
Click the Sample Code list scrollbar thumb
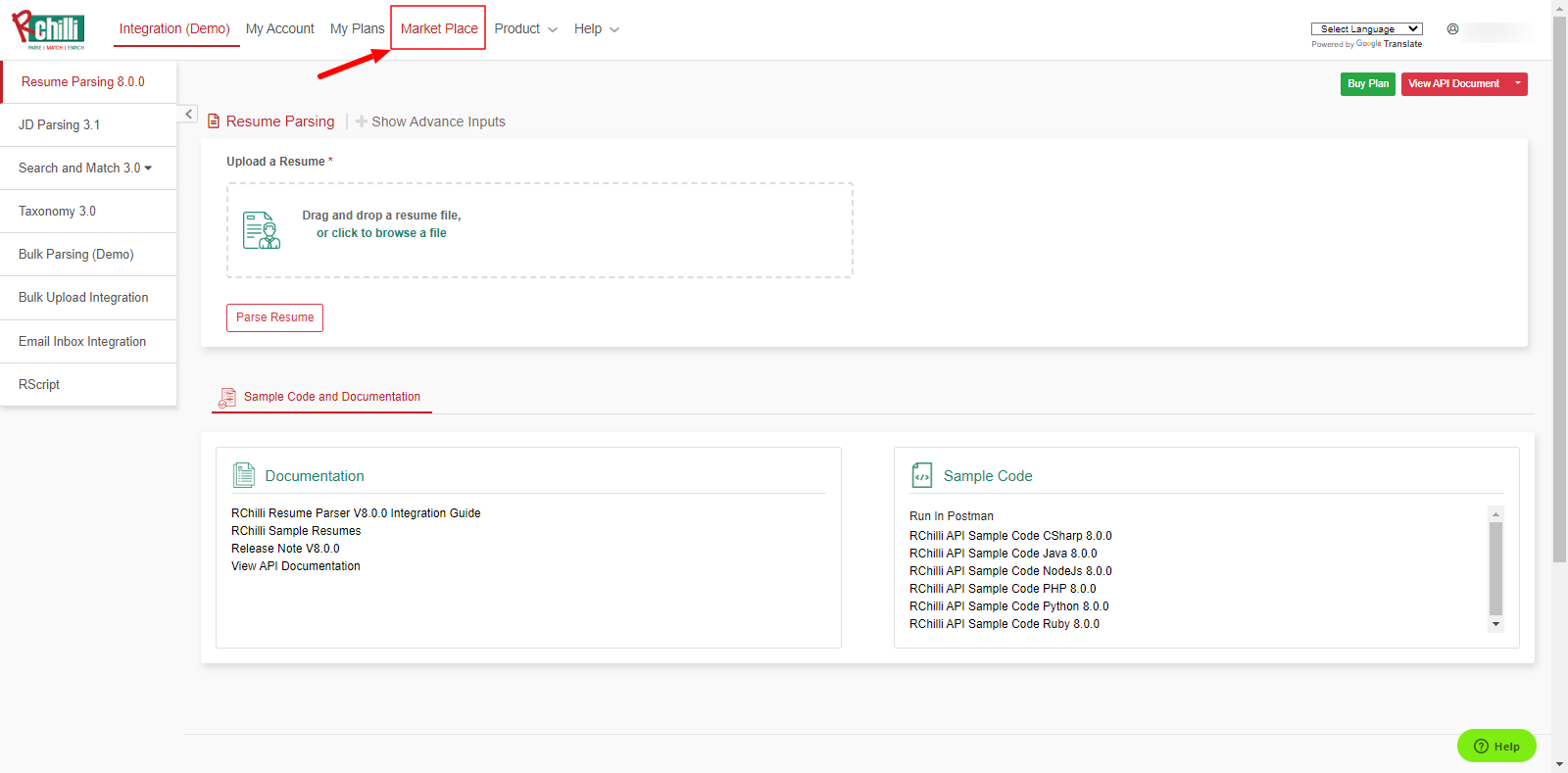click(x=1495, y=568)
